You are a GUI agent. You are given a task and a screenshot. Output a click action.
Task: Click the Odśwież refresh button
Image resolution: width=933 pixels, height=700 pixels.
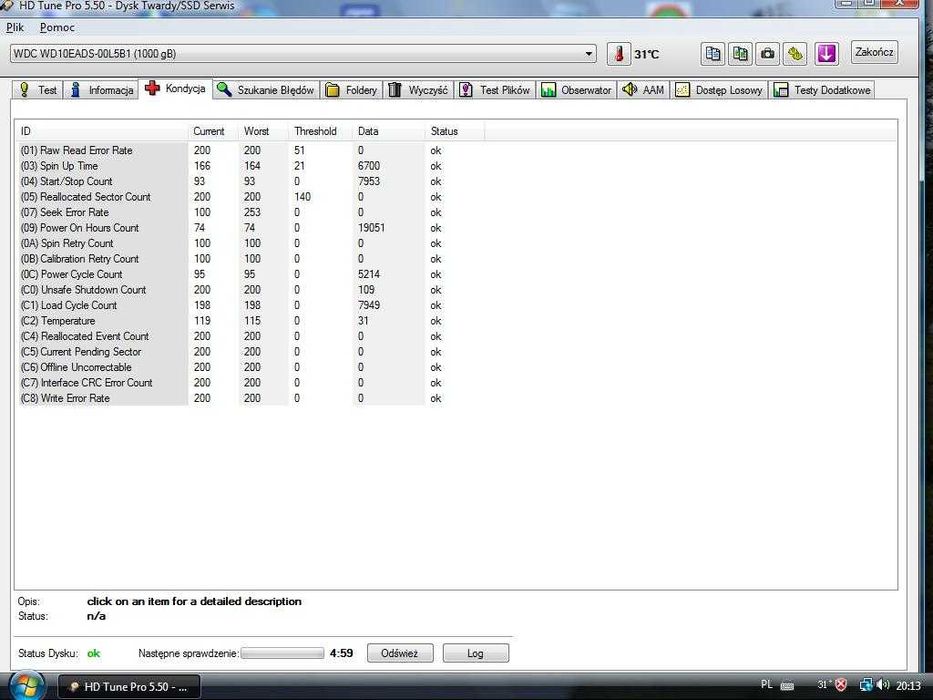click(400, 653)
